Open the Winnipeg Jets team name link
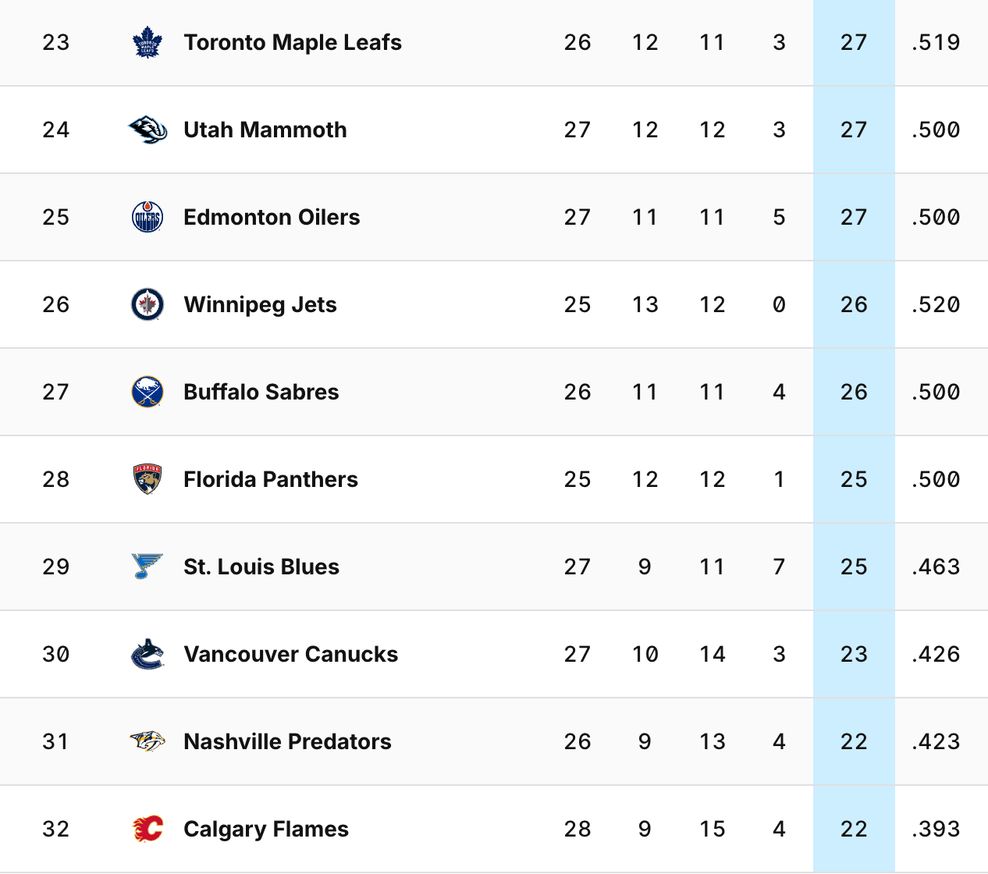The width and height of the screenshot is (988, 874). [x=260, y=305]
